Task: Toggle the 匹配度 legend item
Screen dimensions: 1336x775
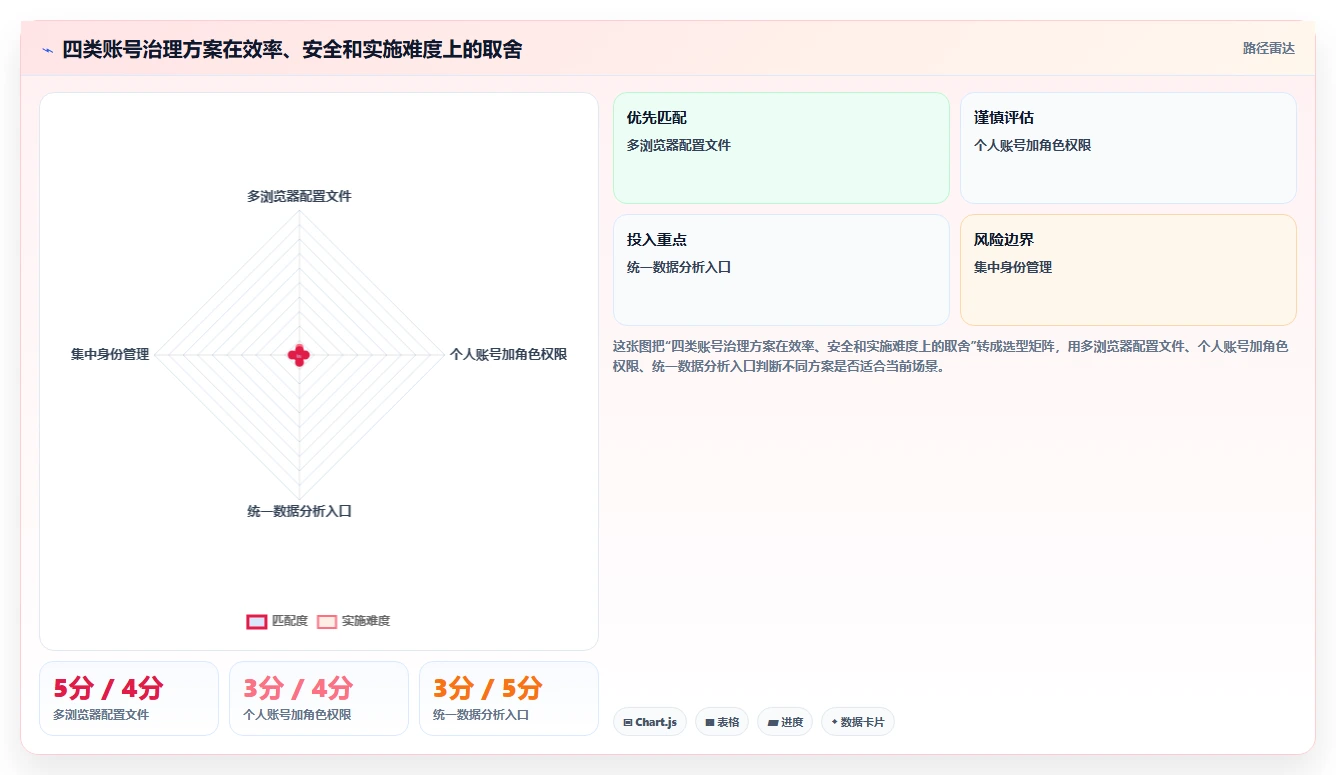Action: tap(277, 621)
